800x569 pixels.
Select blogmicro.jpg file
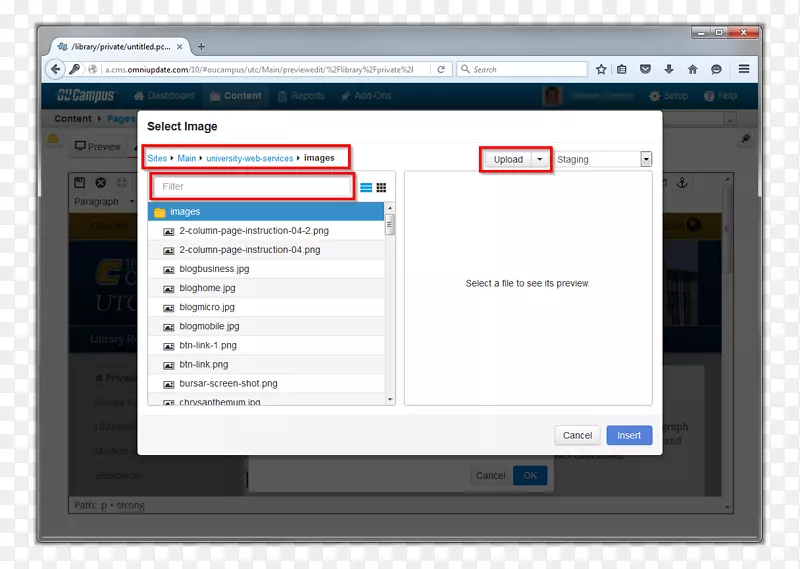266,307
